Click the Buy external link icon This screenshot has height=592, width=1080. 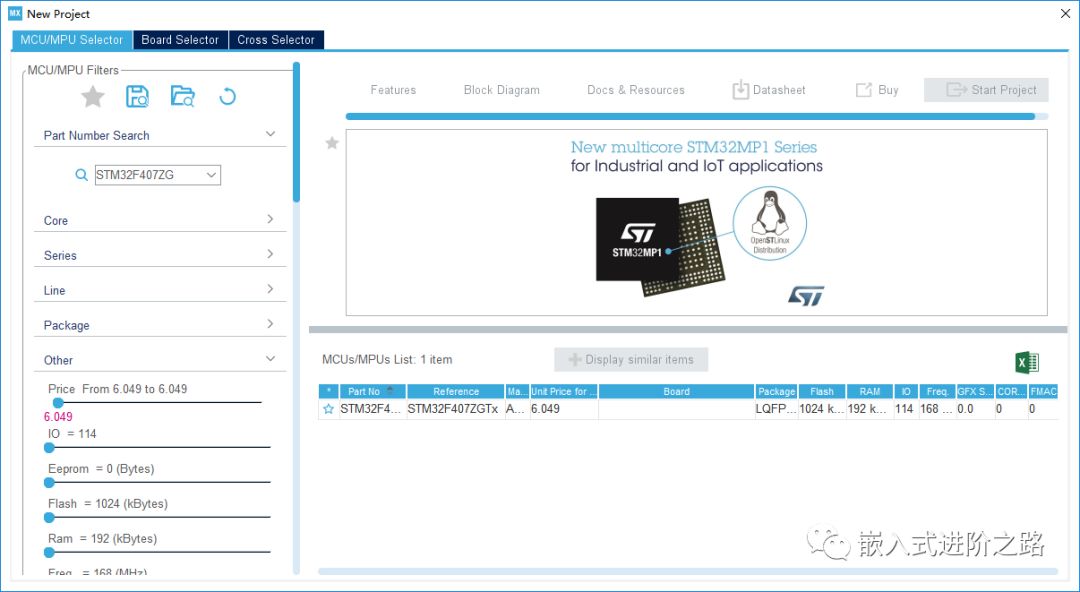coord(864,90)
